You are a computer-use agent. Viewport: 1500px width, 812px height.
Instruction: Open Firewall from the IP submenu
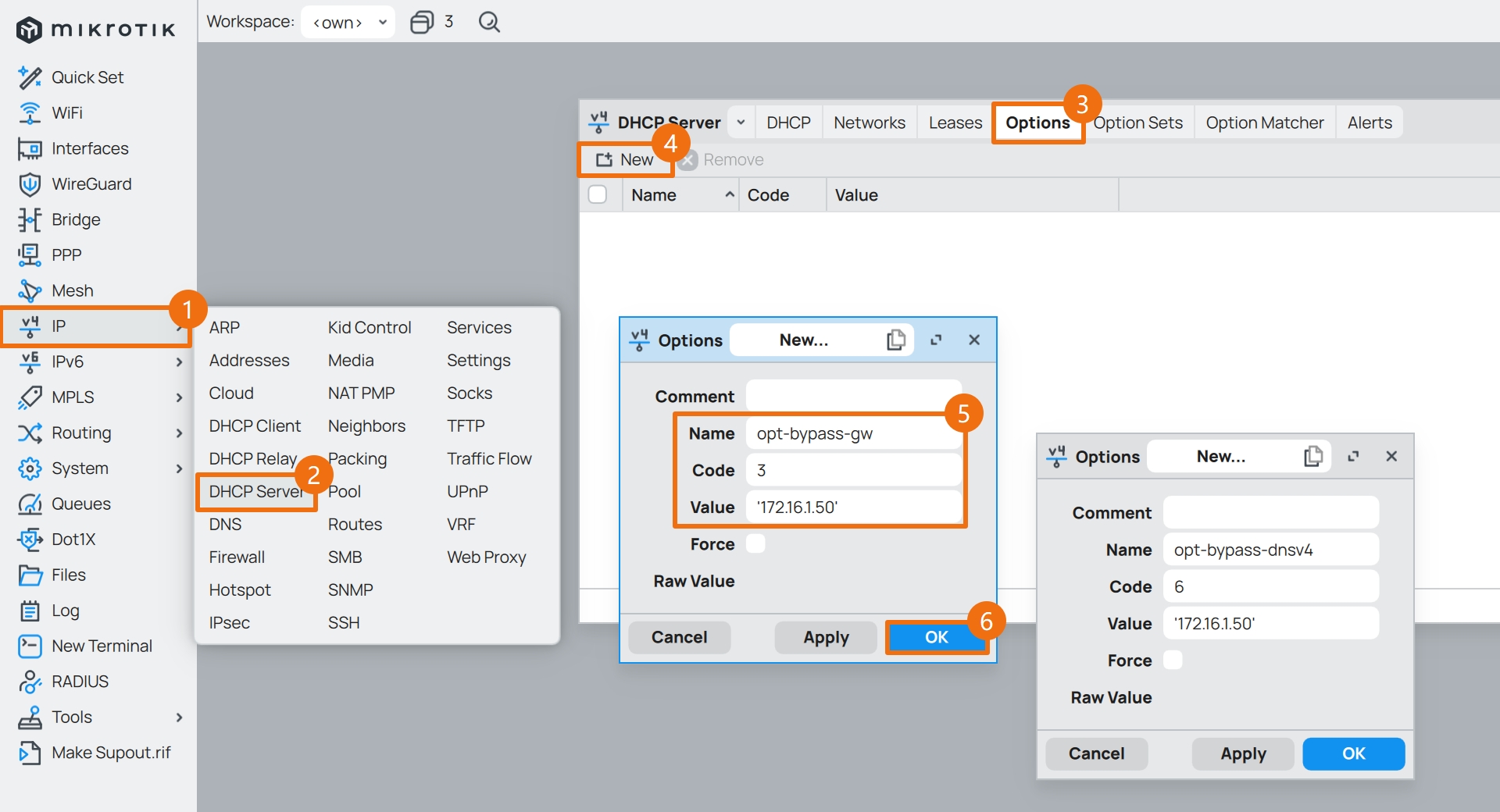(237, 557)
